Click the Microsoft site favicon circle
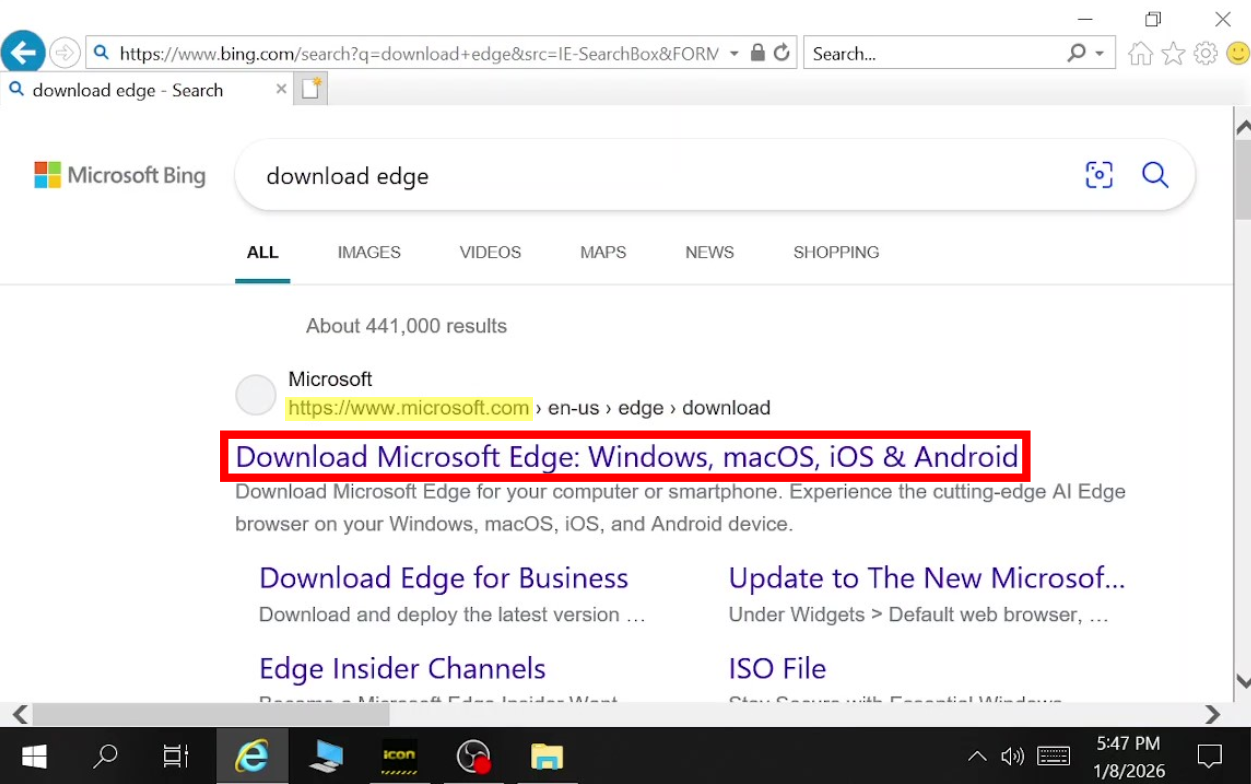This screenshot has width=1251, height=784. (256, 395)
